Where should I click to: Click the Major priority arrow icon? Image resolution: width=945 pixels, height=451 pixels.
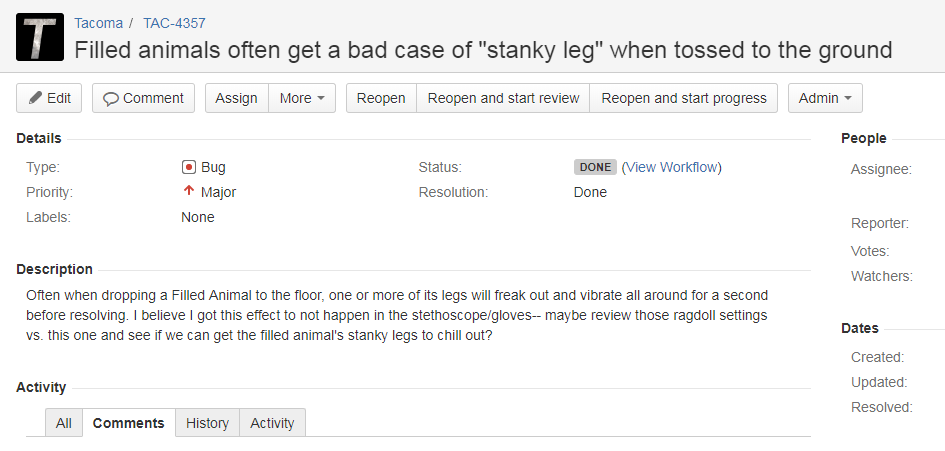click(x=189, y=191)
